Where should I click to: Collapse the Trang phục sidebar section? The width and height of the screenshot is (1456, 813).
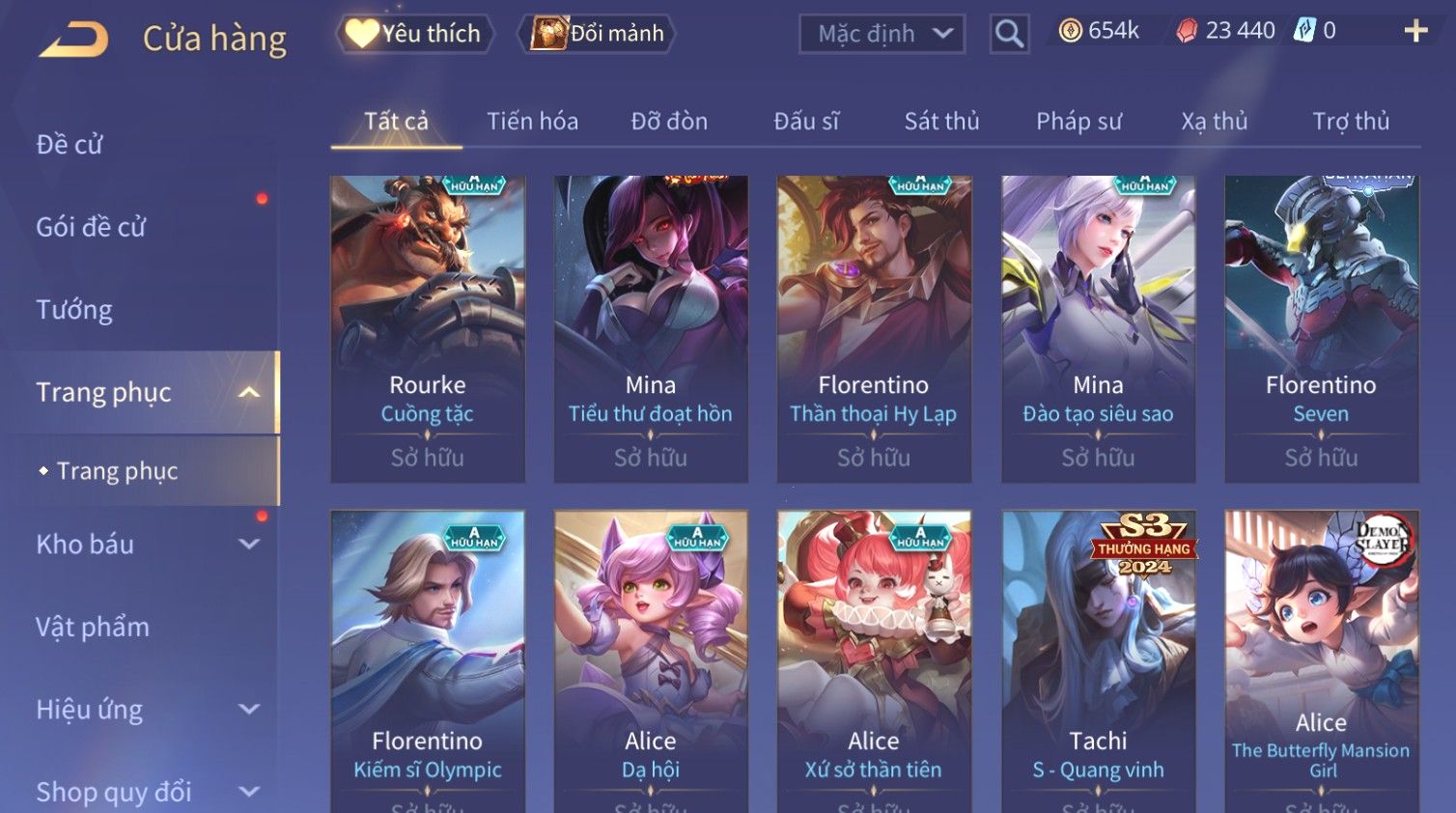pos(249,392)
